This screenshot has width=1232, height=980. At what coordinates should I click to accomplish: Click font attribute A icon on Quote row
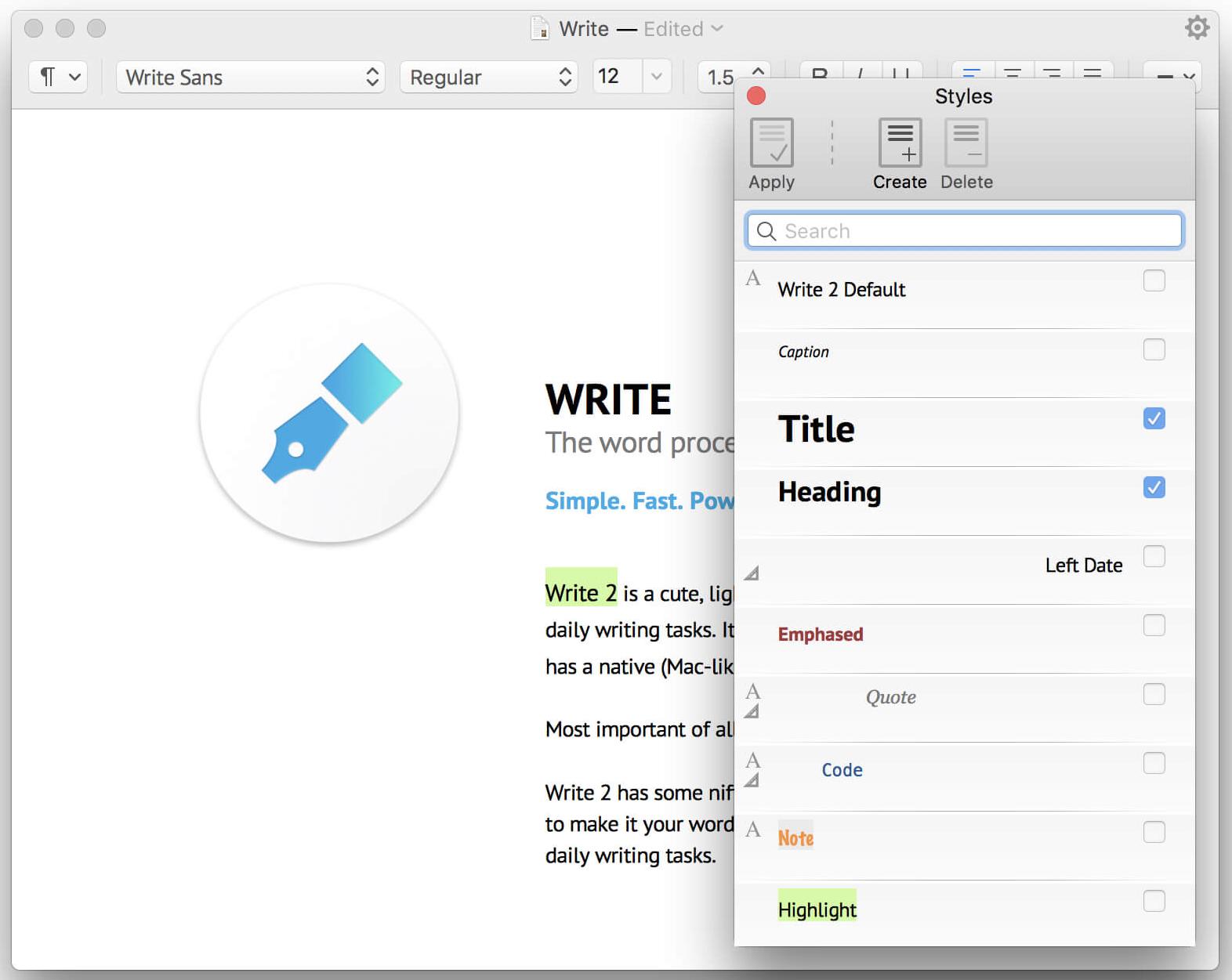point(753,691)
